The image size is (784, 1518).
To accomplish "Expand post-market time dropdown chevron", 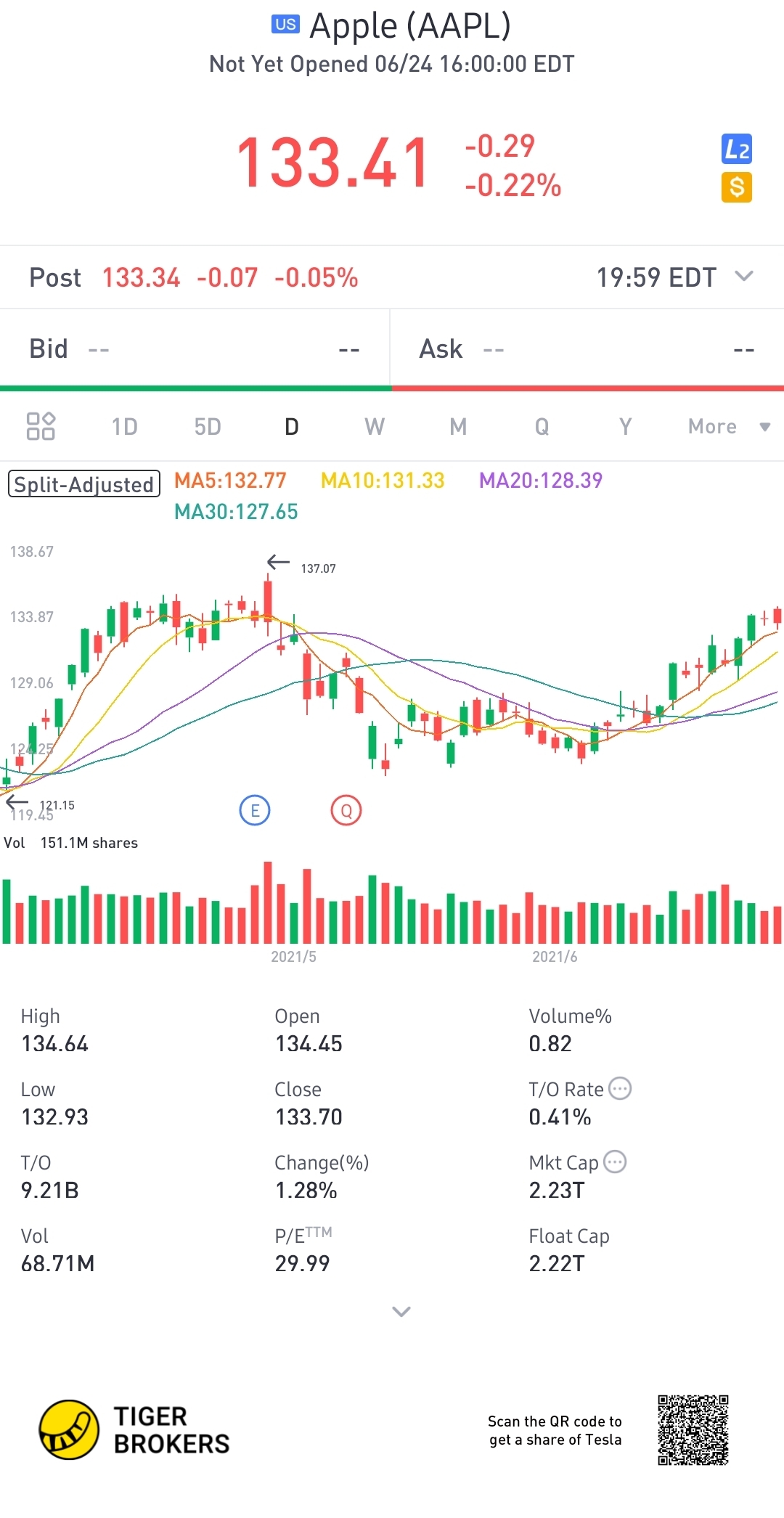I will [x=744, y=276].
